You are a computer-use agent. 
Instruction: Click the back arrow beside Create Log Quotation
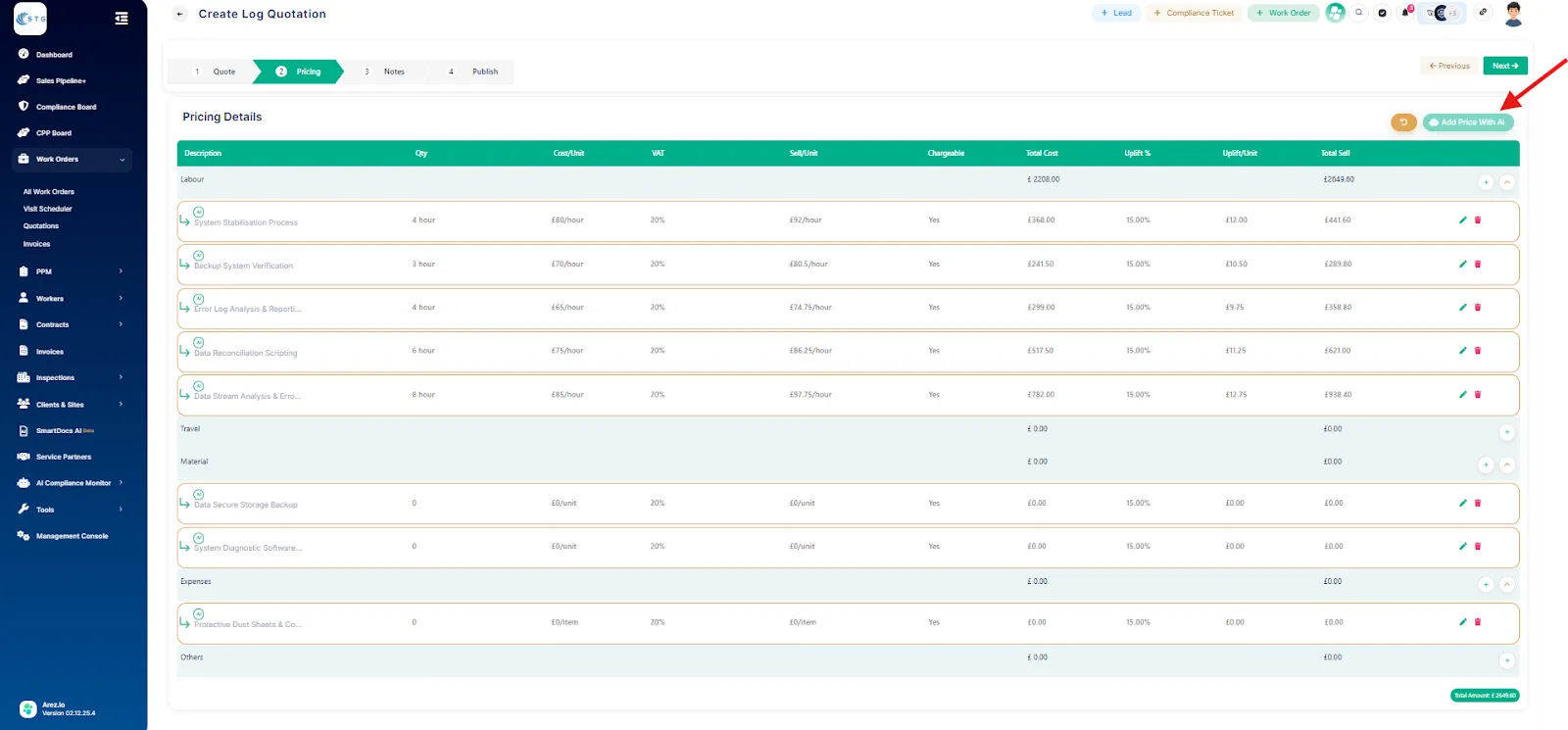click(x=179, y=14)
